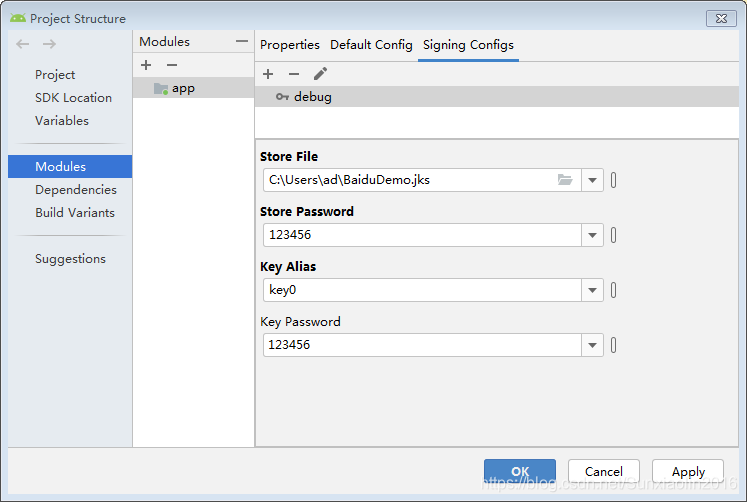
Task: Click the marker beside Key Alias field
Action: point(614,290)
